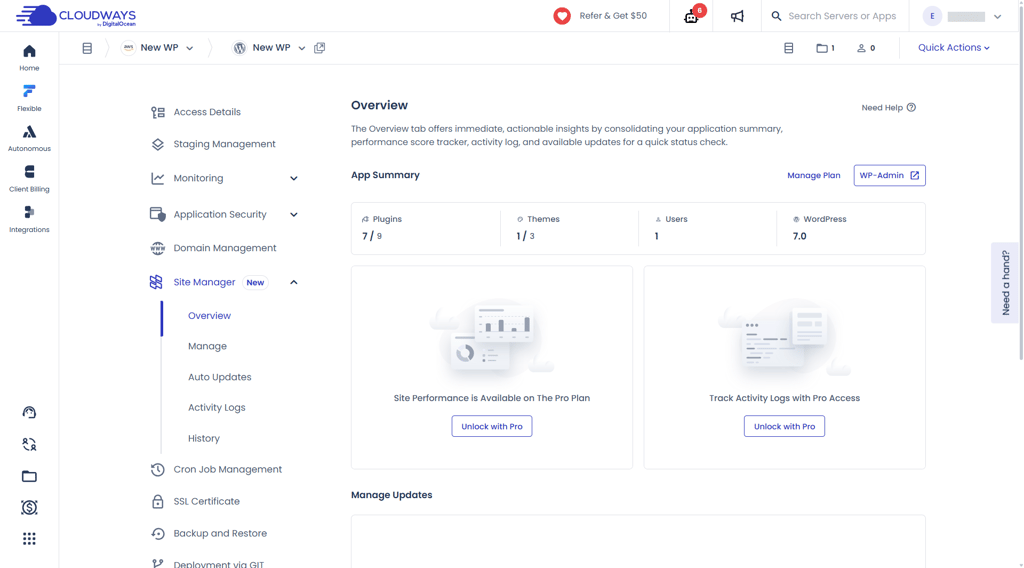This screenshot has width=1024, height=568.
Task: Open the Quick Actions dropdown
Action: coord(953,48)
